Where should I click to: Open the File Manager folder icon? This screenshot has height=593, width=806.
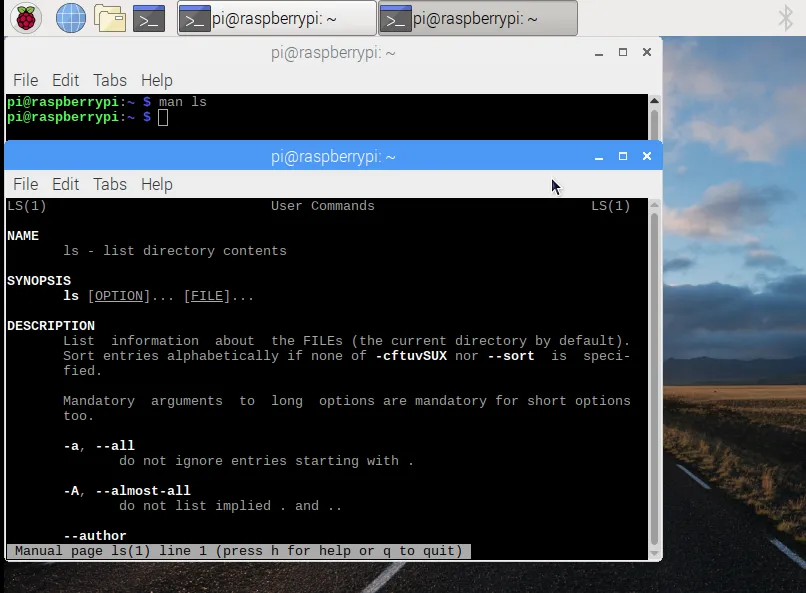[x=109, y=17]
